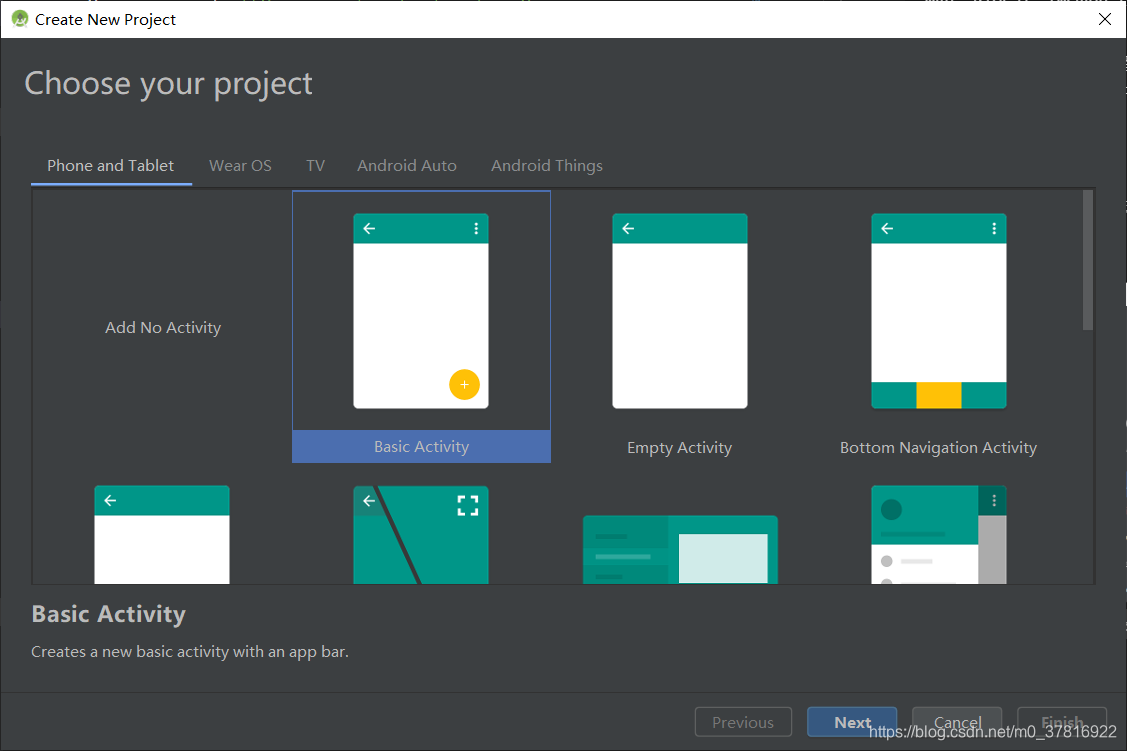Viewport: 1127px width, 751px height.
Task: Choose the Add No Activity option
Action: pos(163,328)
